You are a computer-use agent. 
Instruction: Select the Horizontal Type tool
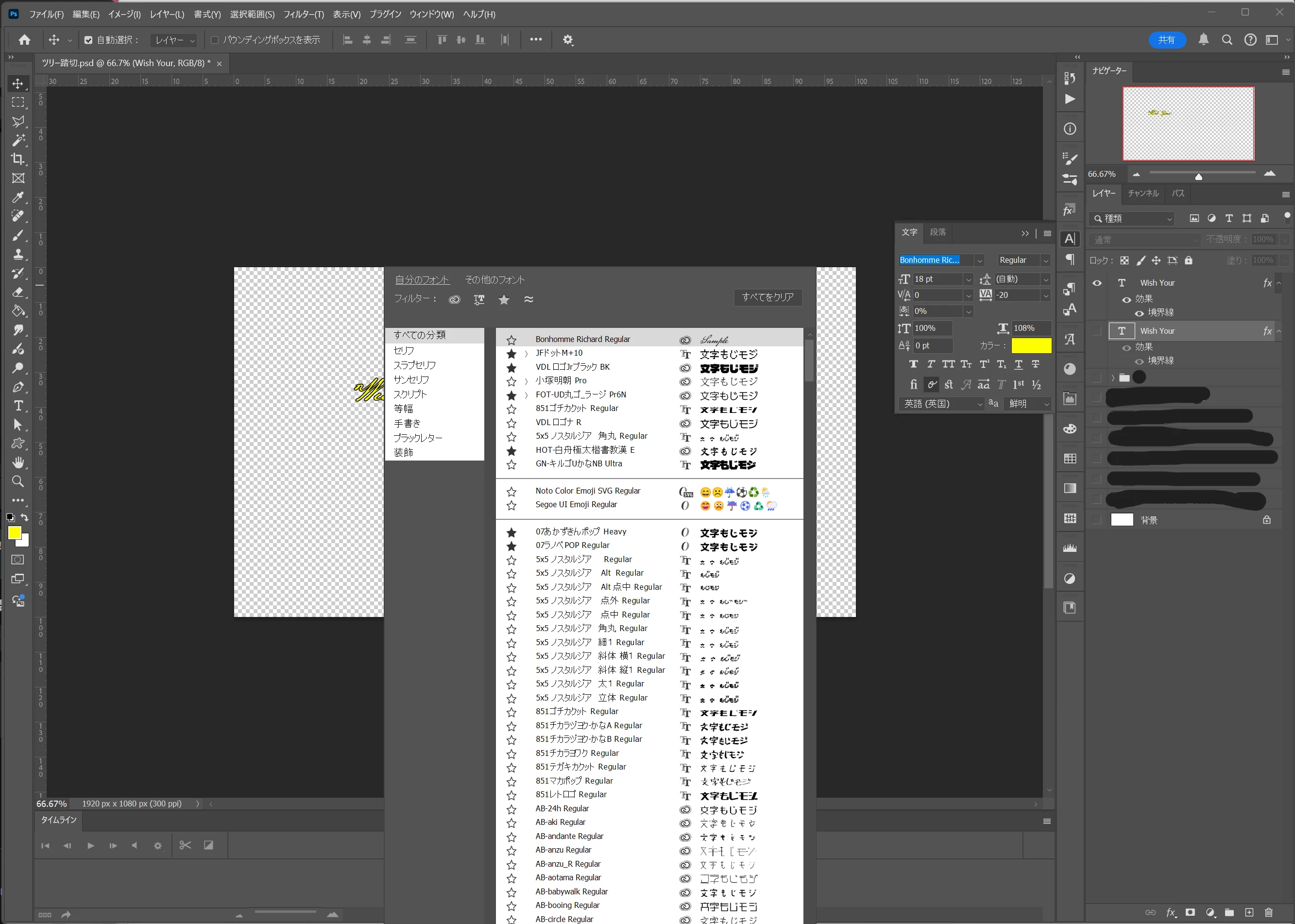click(18, 406)
